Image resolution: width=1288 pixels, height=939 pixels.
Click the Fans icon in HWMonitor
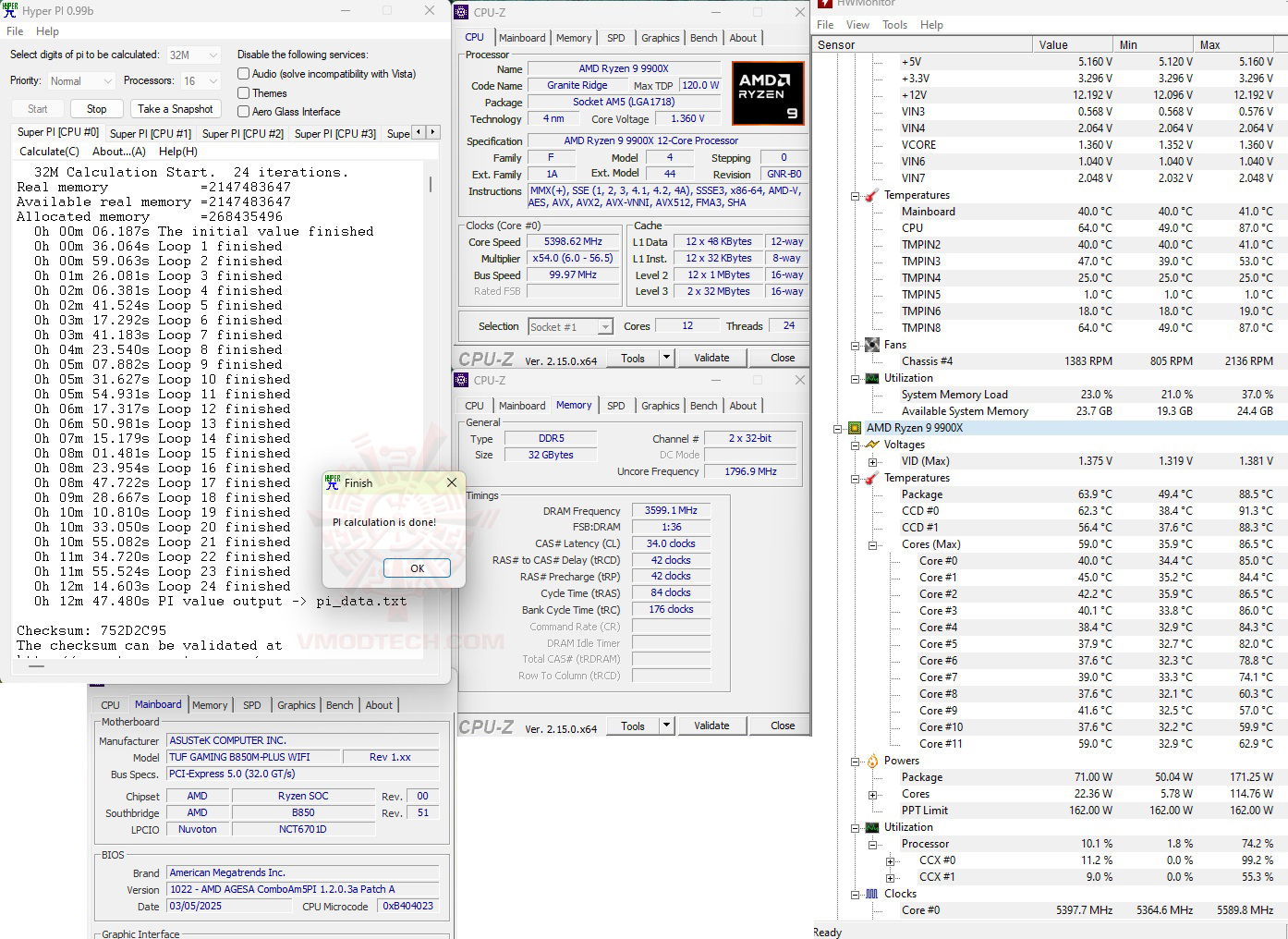point(871,345)
